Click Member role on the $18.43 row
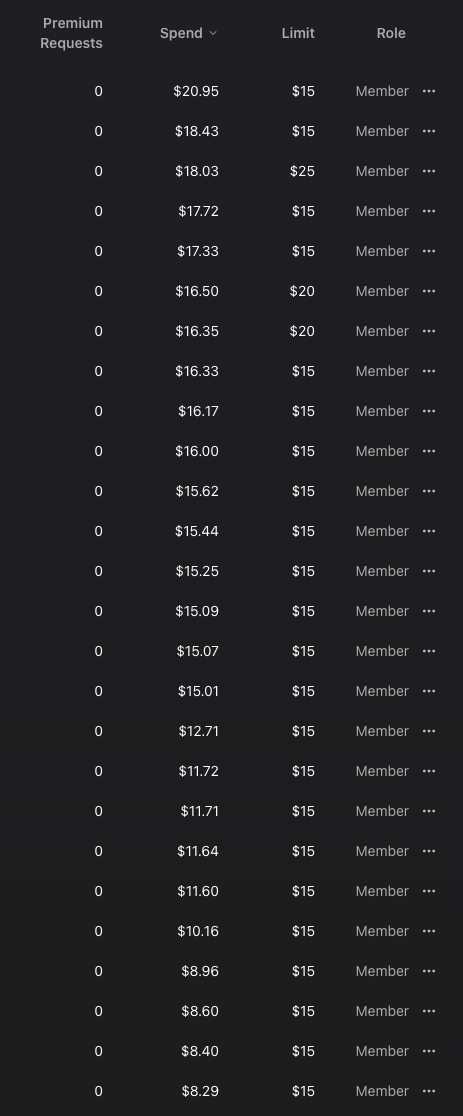 382,131
